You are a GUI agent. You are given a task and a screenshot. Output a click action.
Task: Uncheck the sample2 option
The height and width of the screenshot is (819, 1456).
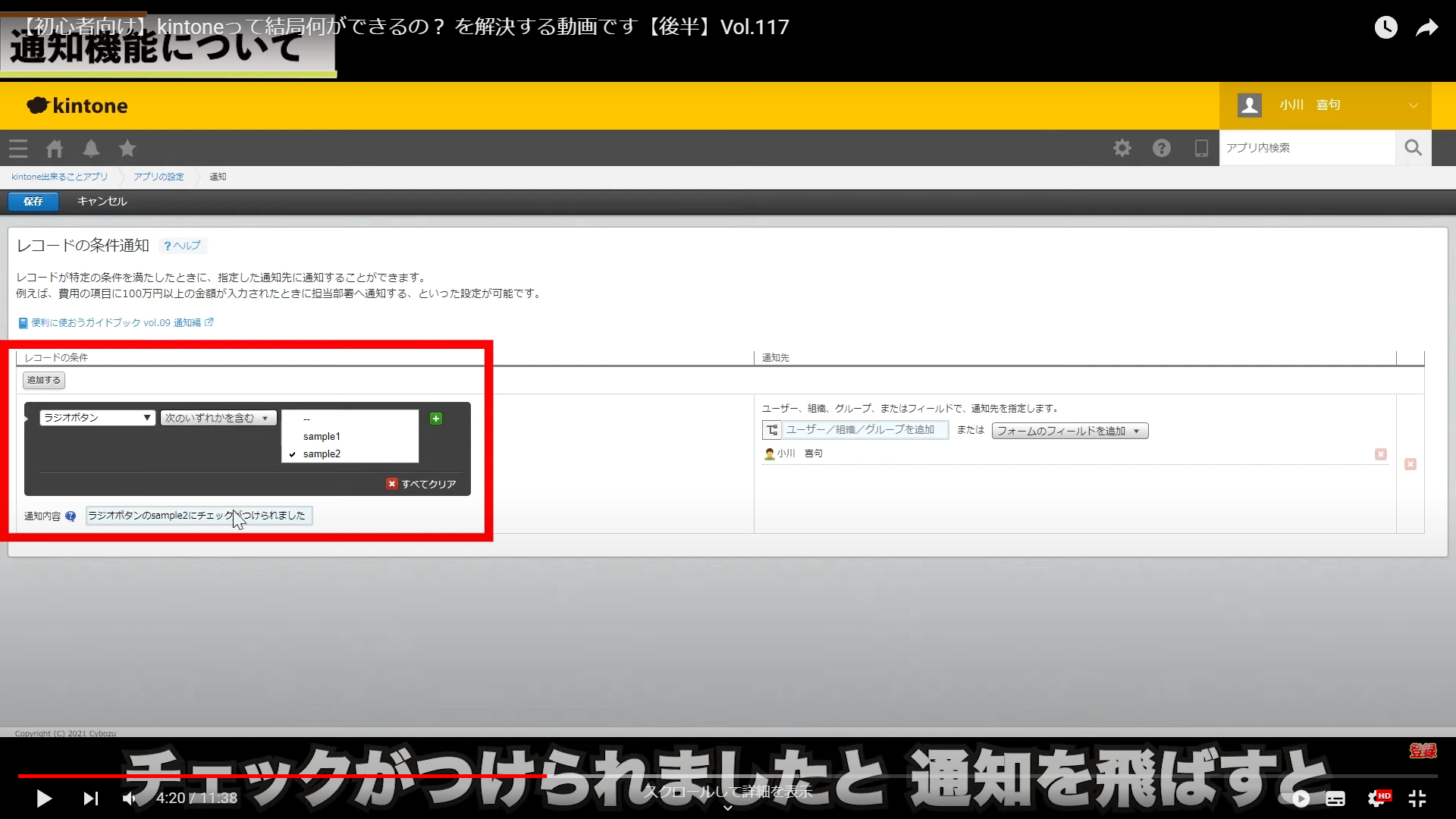[322, 453]
